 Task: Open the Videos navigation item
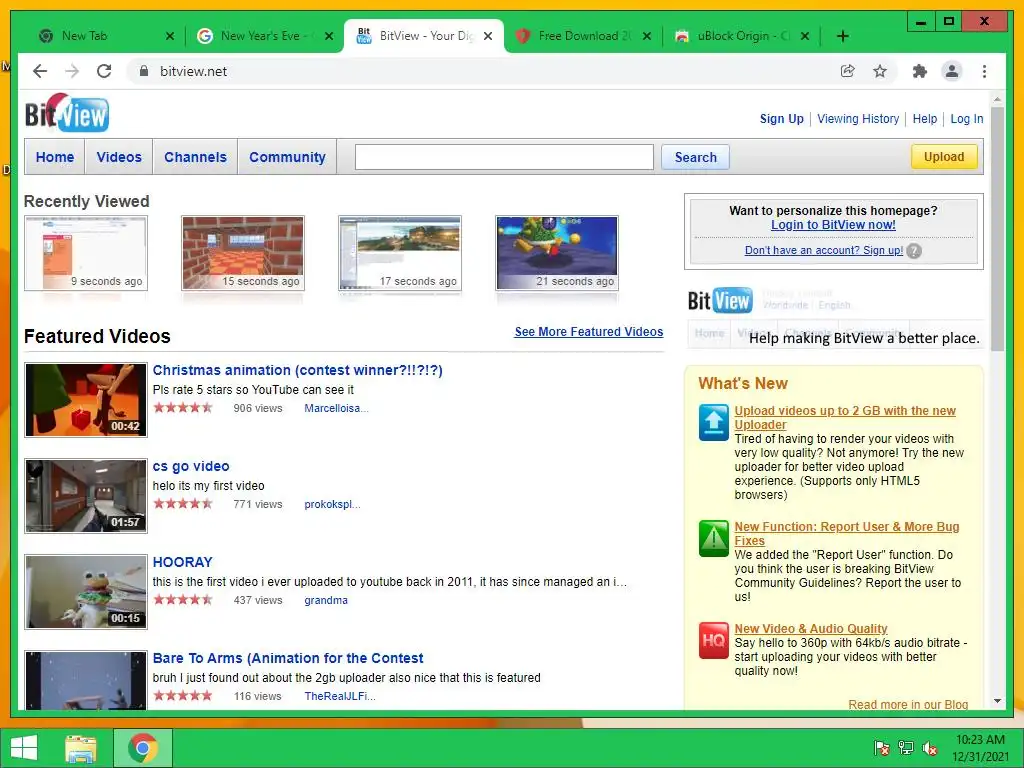coord(119,157)
